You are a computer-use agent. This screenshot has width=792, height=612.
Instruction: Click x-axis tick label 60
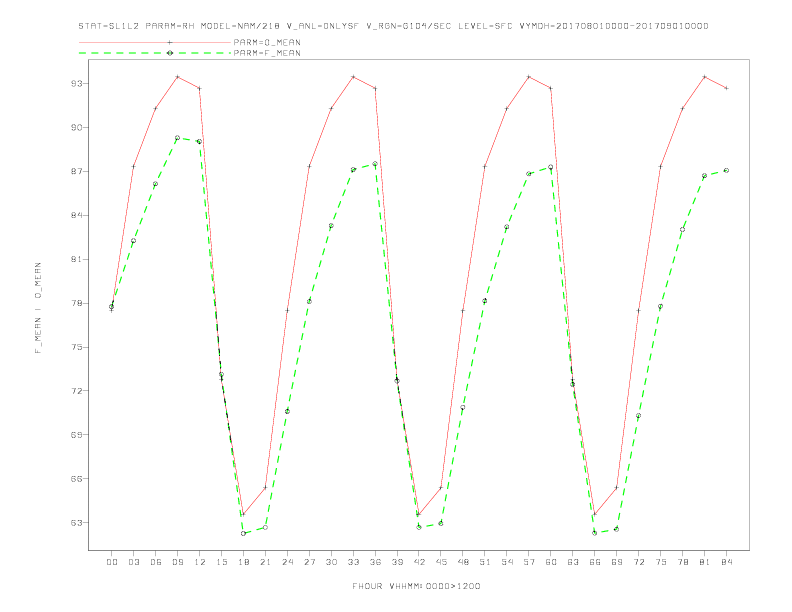coord(551,562)
